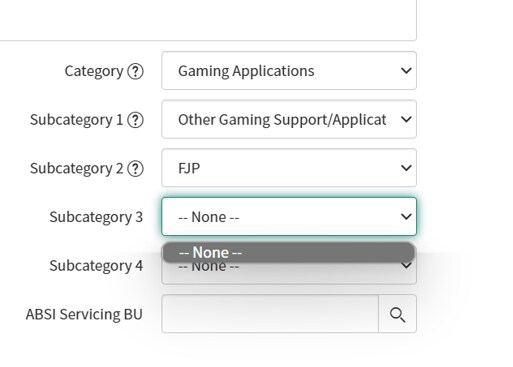Viewport: 513px width, 367px height.
Task: Click the Category dropdown chevron arrow
Action: (x=406, y=71)
